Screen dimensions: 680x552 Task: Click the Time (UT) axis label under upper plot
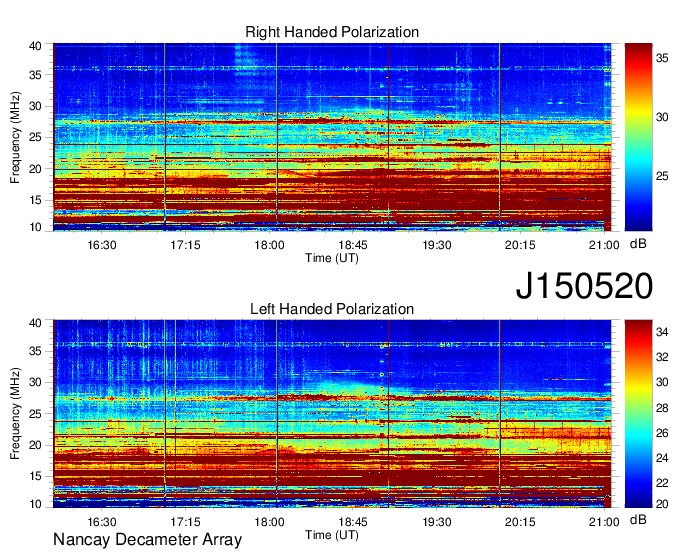coord(332,258)
